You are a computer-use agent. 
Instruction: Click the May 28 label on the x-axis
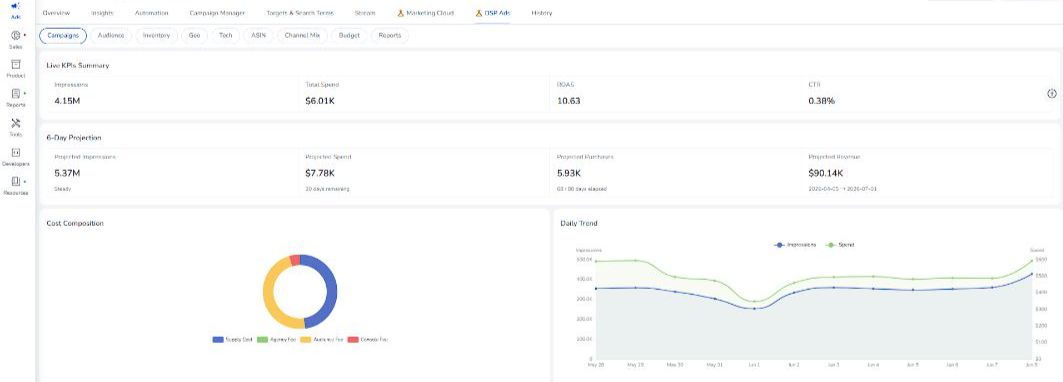595,364
